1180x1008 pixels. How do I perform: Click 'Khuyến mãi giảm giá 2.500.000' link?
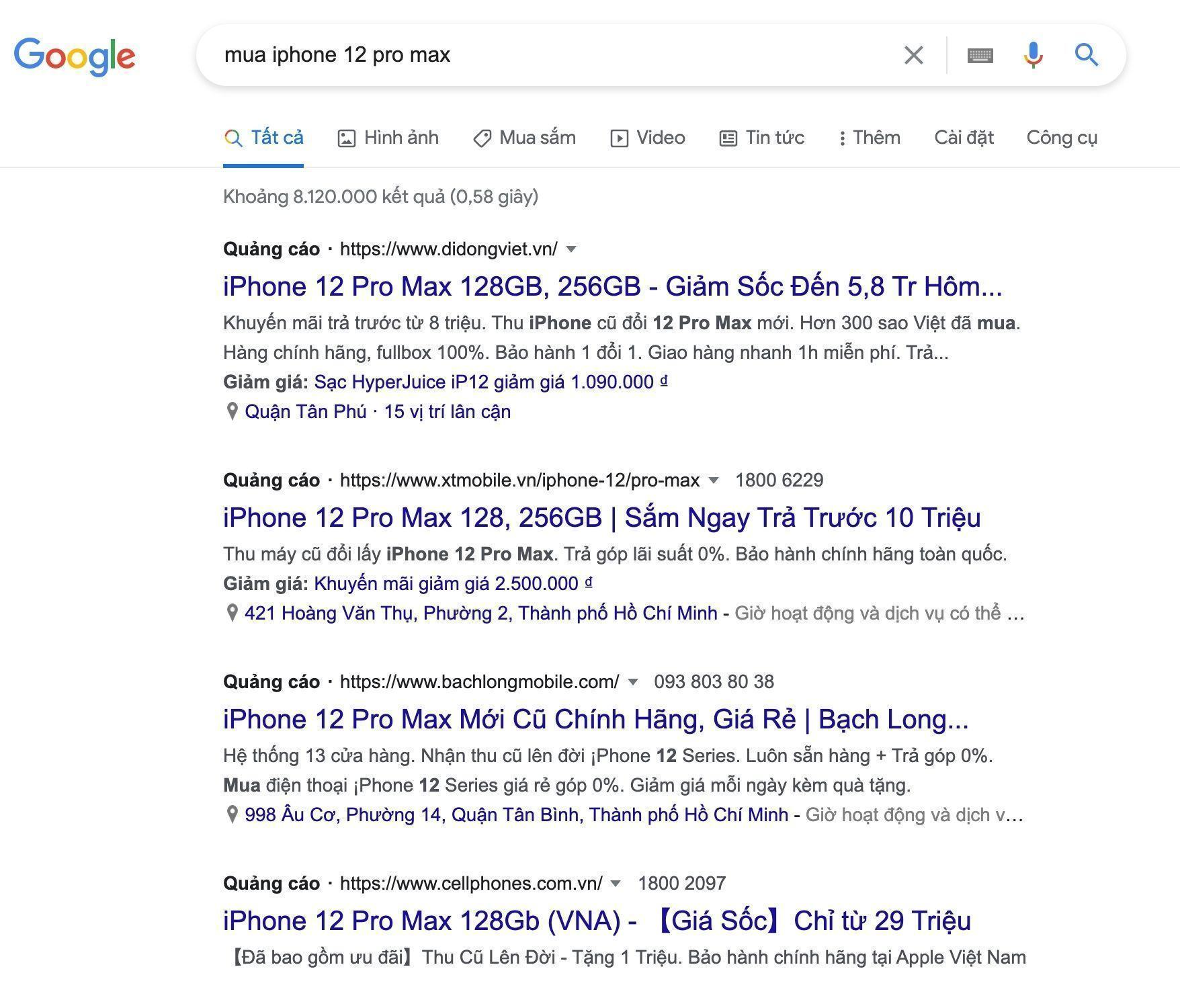click(454, 584)
